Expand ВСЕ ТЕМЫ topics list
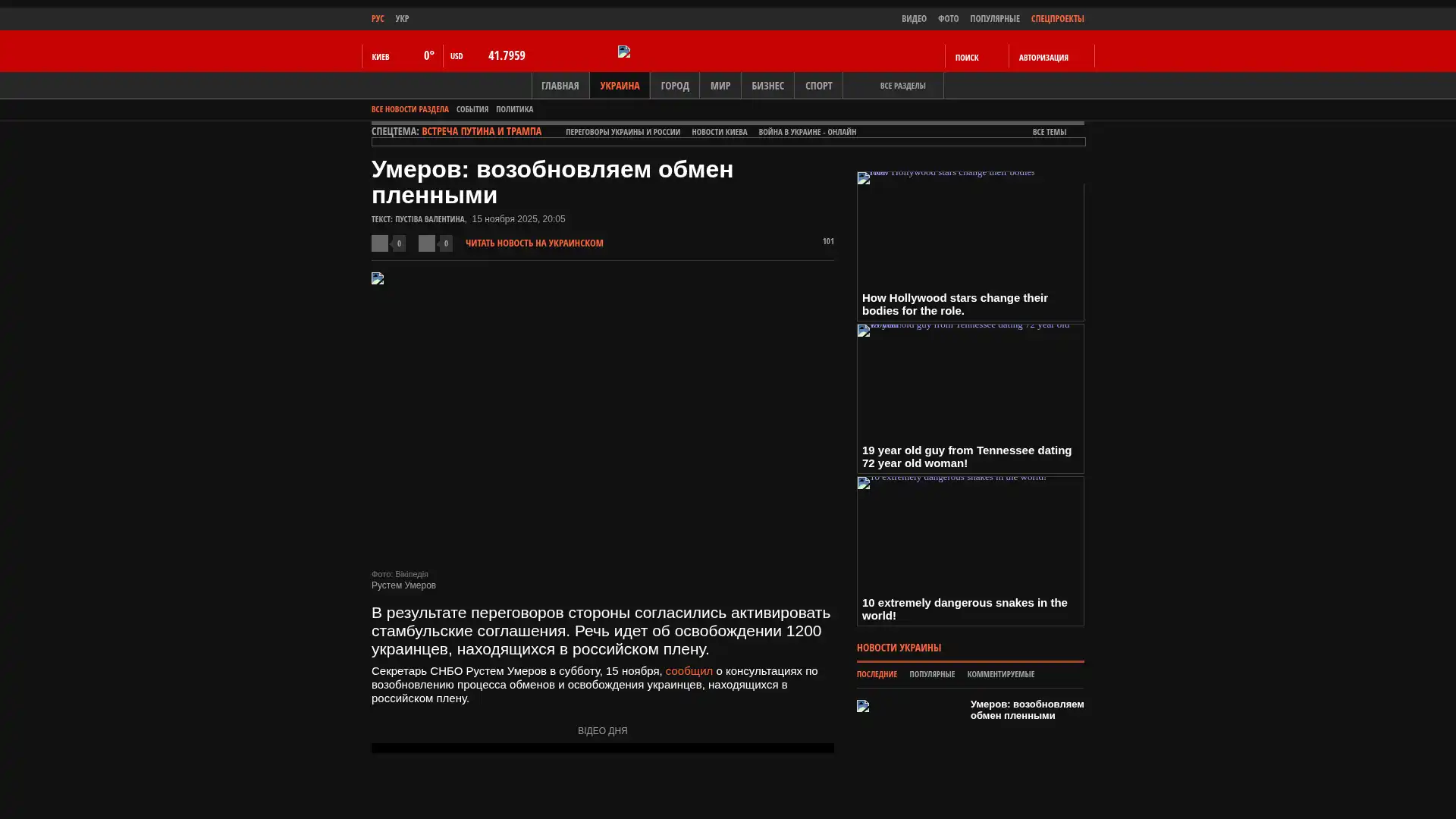 (1049, 133)
